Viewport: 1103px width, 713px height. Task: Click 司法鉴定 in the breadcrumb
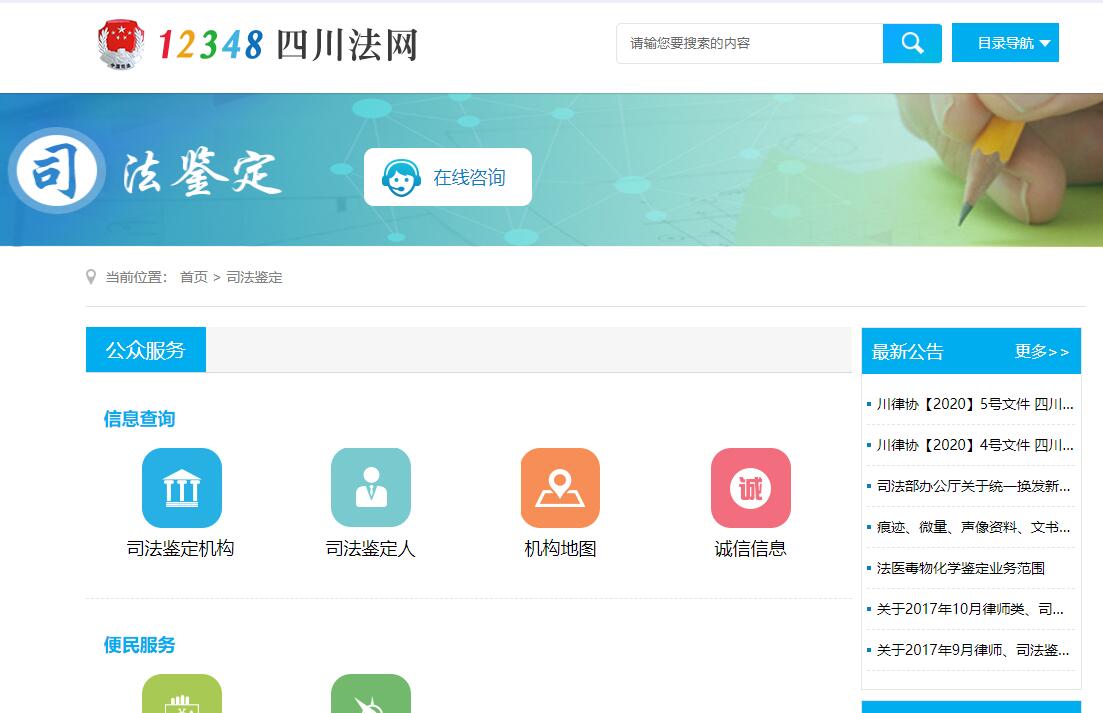[x=254, y=278]
